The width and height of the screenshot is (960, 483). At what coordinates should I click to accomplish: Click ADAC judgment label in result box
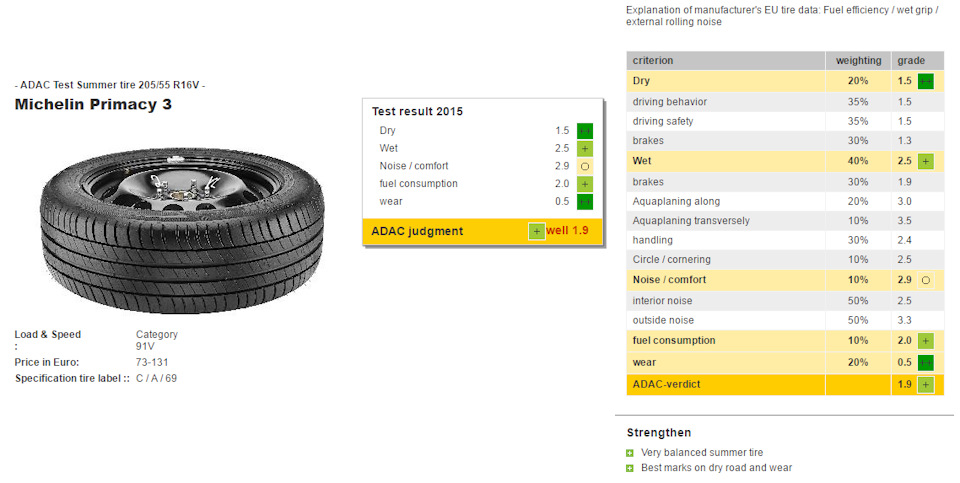[417, 231]
